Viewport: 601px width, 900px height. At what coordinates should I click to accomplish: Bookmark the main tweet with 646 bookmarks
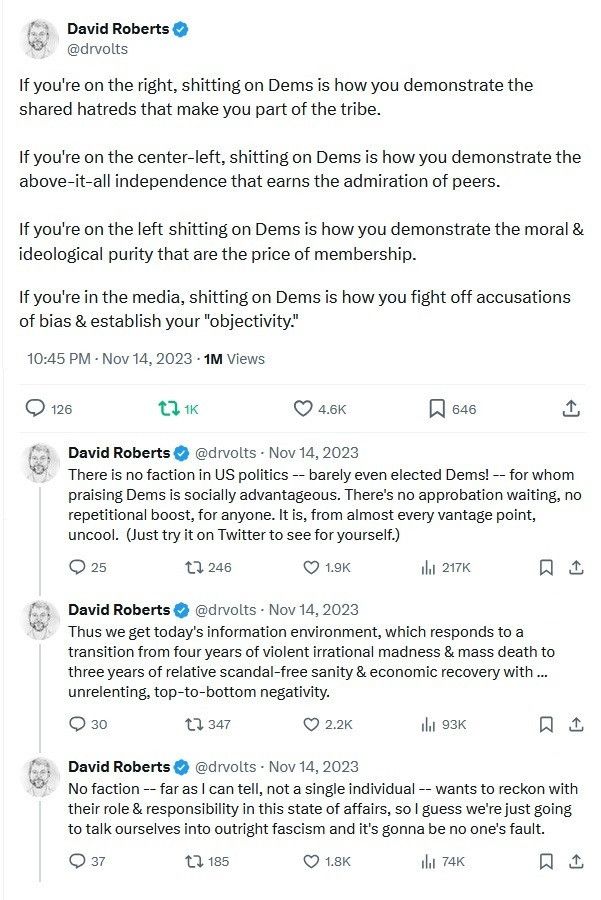pyautogui.click(x=437, y=408)
